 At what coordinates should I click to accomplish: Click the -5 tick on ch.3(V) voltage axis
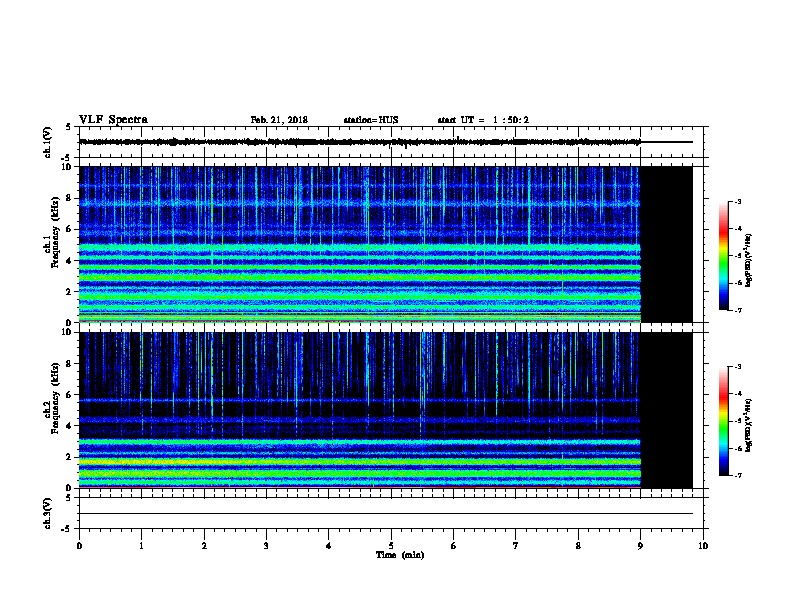coord(66,529)
